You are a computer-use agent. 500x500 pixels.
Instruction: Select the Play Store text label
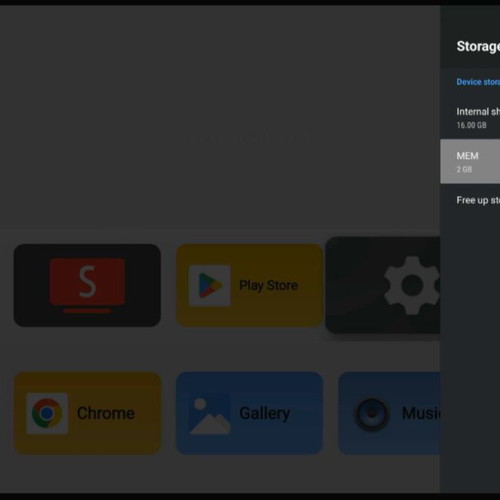point(268,286)
